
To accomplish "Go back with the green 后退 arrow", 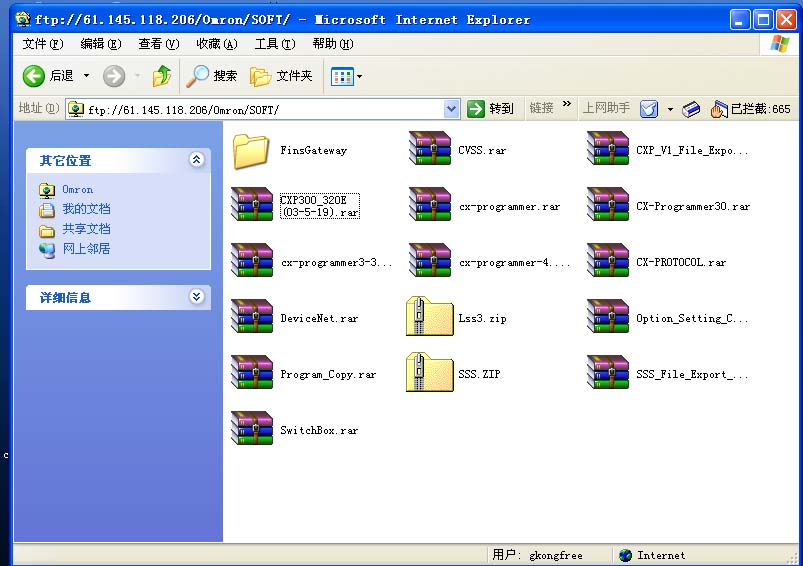I will (34, 76).
